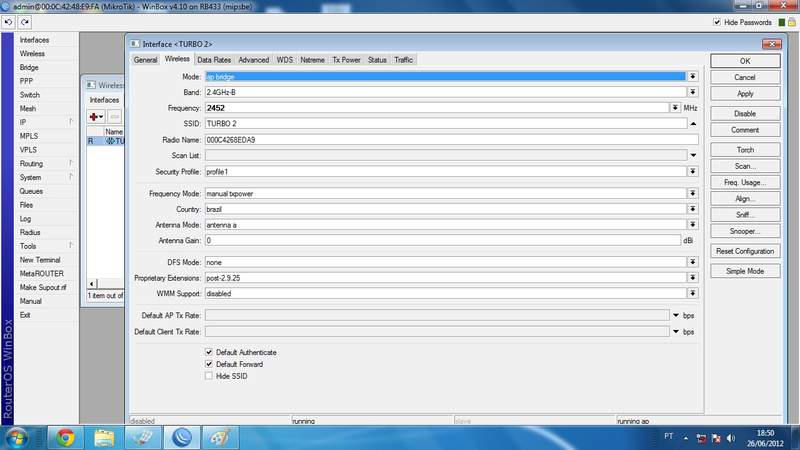Screen dimensions: 800x450
Task: Switch to the Traffic tab
Action: pyautogui.click(x=404, y=60)
